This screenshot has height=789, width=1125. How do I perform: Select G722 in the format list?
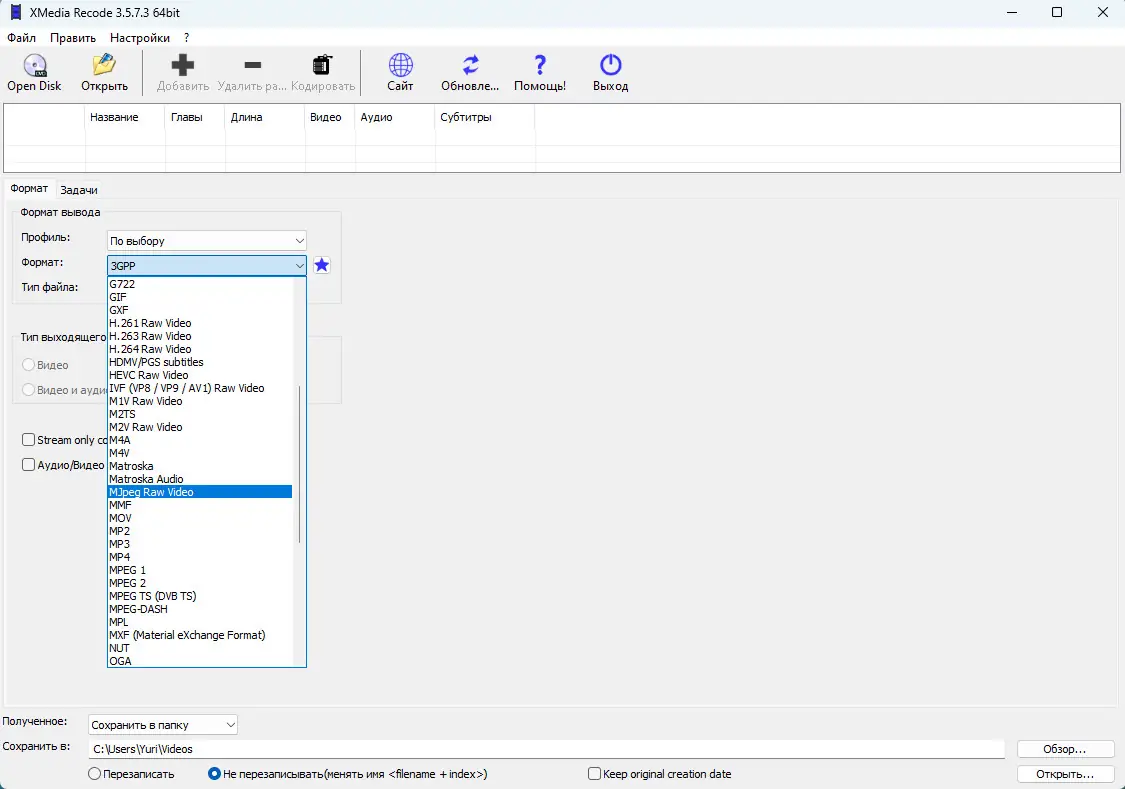click(x=200, y=284)
